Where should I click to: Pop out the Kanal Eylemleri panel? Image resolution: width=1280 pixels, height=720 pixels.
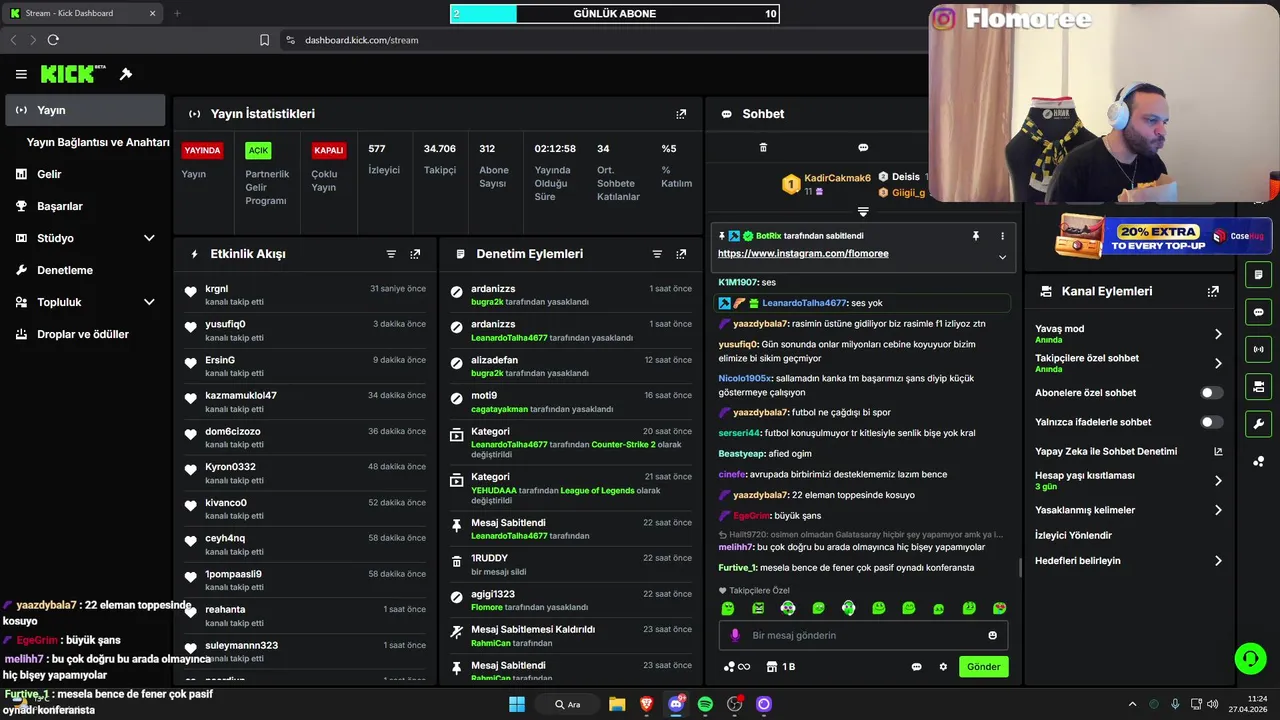pos(1213,291)
